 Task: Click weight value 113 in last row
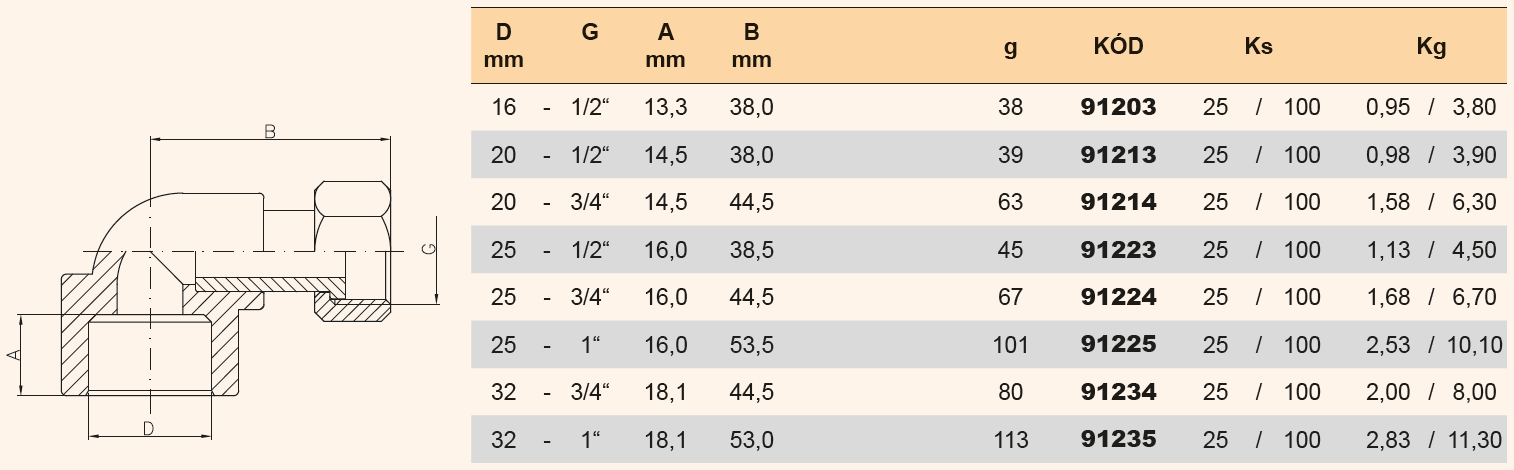[x=1010, y=439]
